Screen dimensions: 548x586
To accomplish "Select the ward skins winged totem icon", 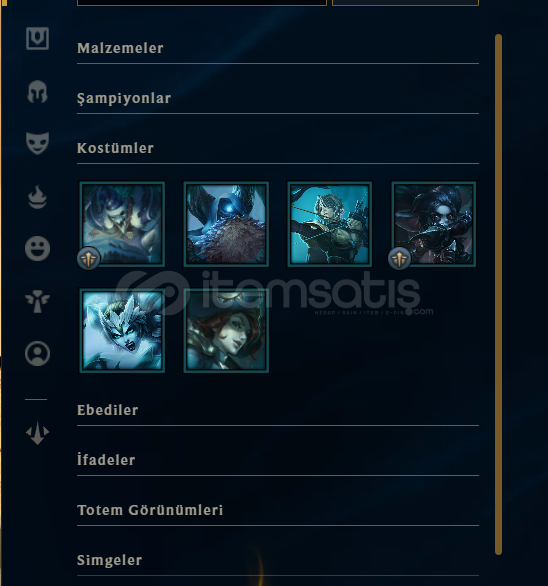I will click(37, 301).
